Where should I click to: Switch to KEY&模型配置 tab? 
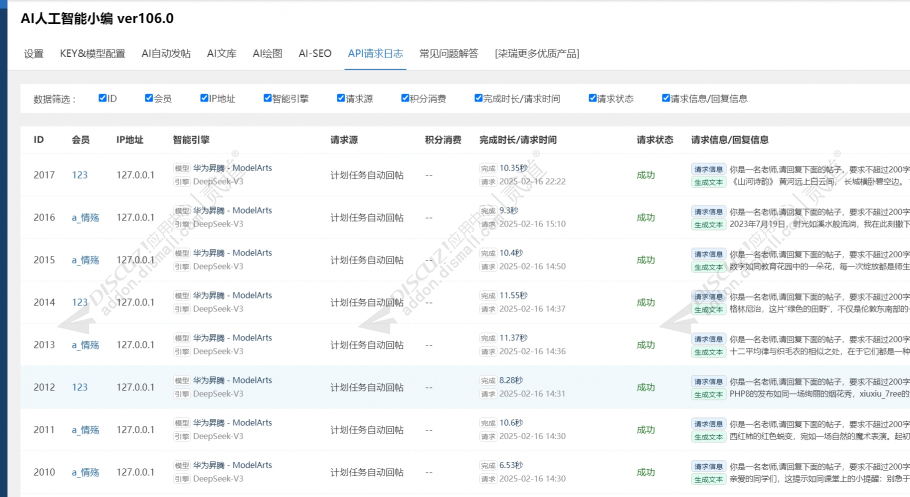click(x=92, y=53)
